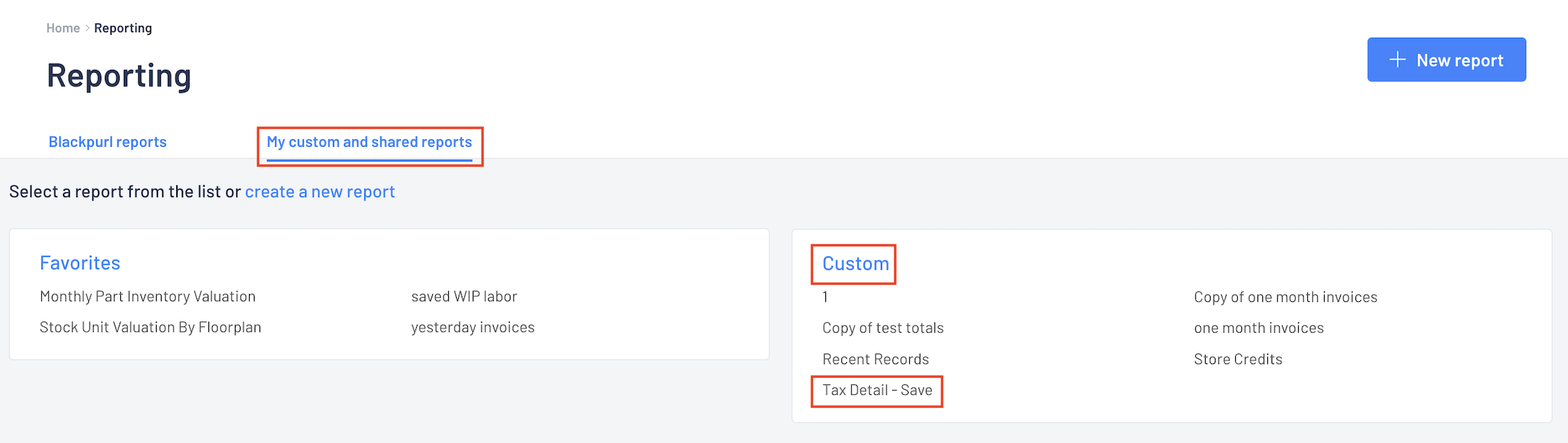Image resolution: width=1568 pixels, height=443 pixels.
Task: Open the Custom section heading
Action: click(855, 263)
